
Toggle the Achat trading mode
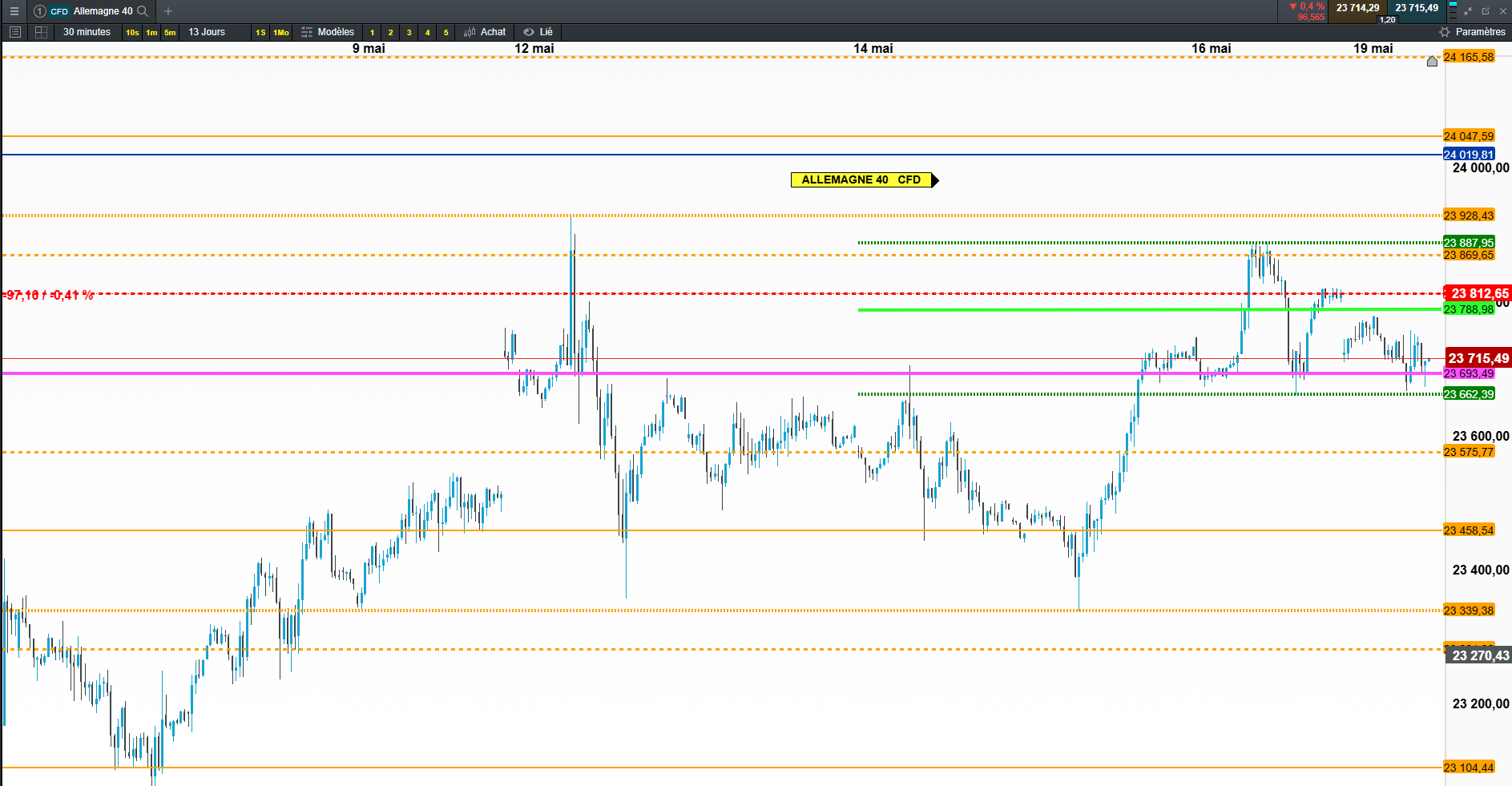485,32
